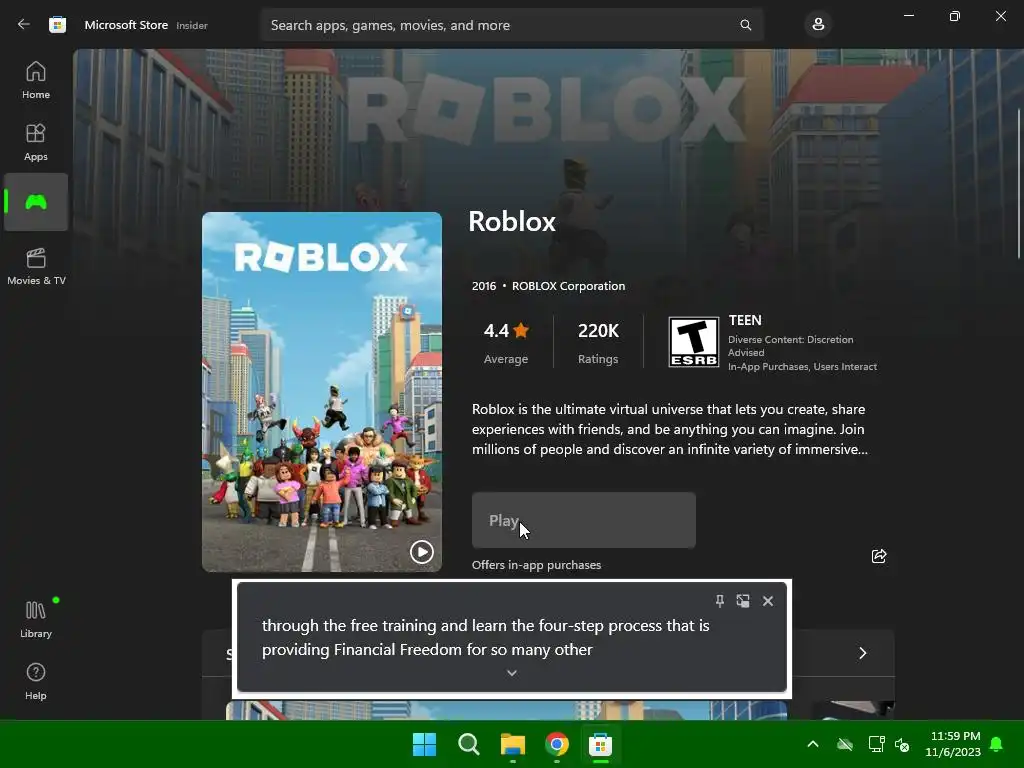
Task: Click the captions window layout icon
Action: point(743,601)
